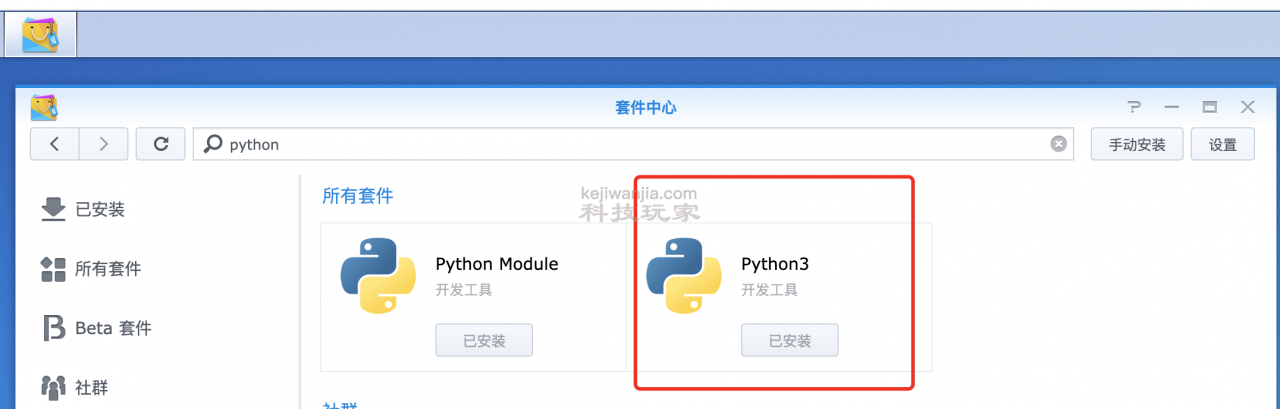Close the 套件中心 window
1280x409 pixels.
(x=1247, y=107)
